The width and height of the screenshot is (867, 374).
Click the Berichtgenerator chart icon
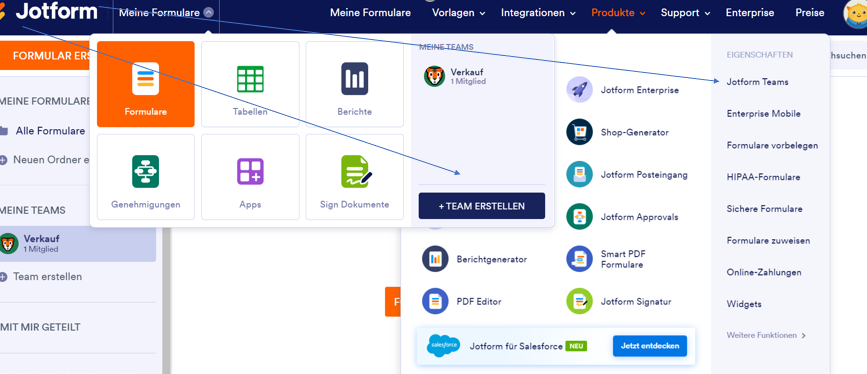[x=435, y=259]
